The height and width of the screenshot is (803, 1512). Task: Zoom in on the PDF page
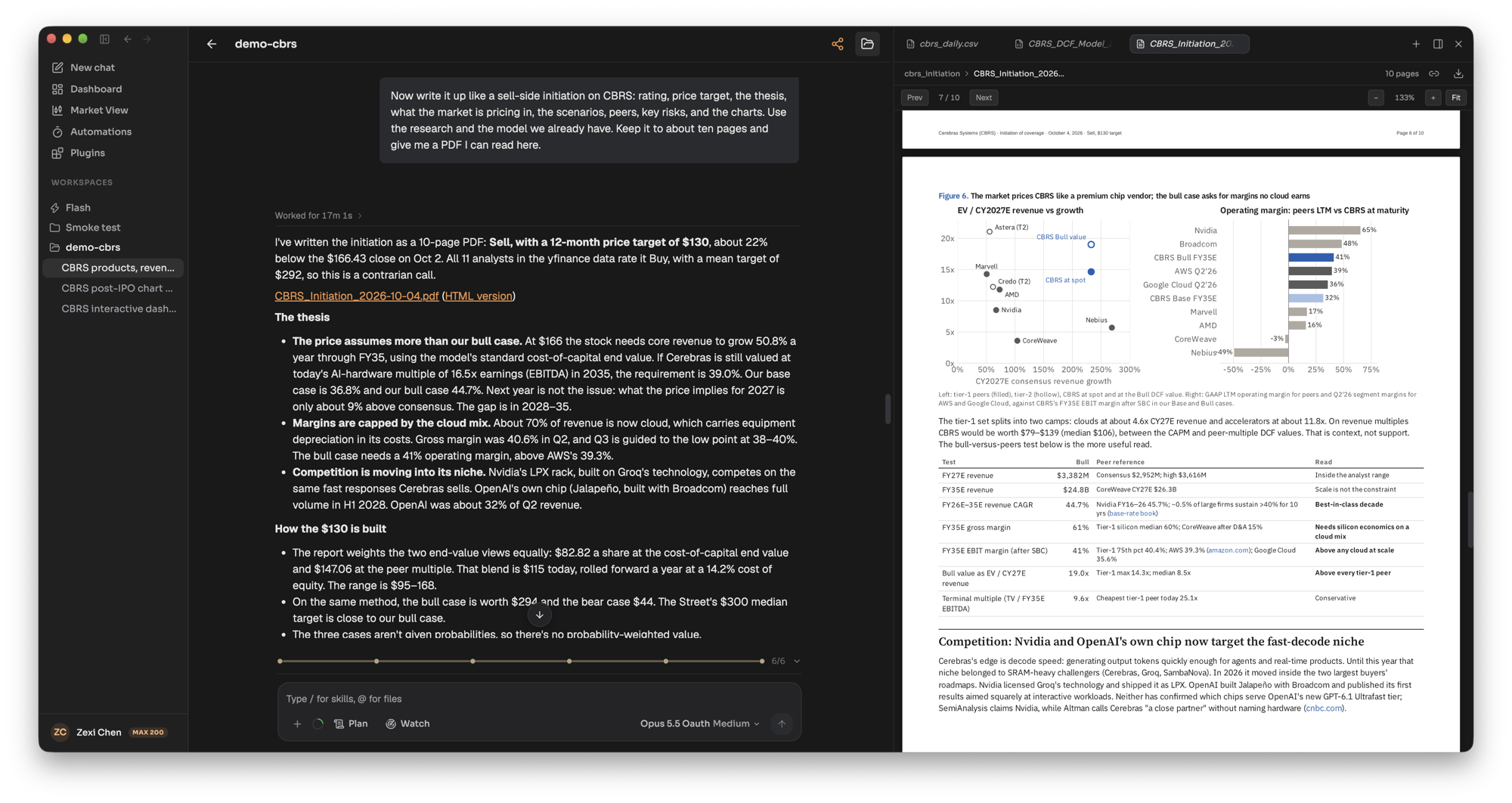[x=1433, y=98]
